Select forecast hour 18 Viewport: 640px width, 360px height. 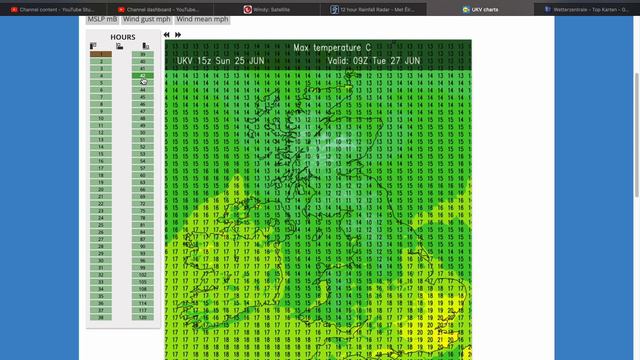(101, 175)
